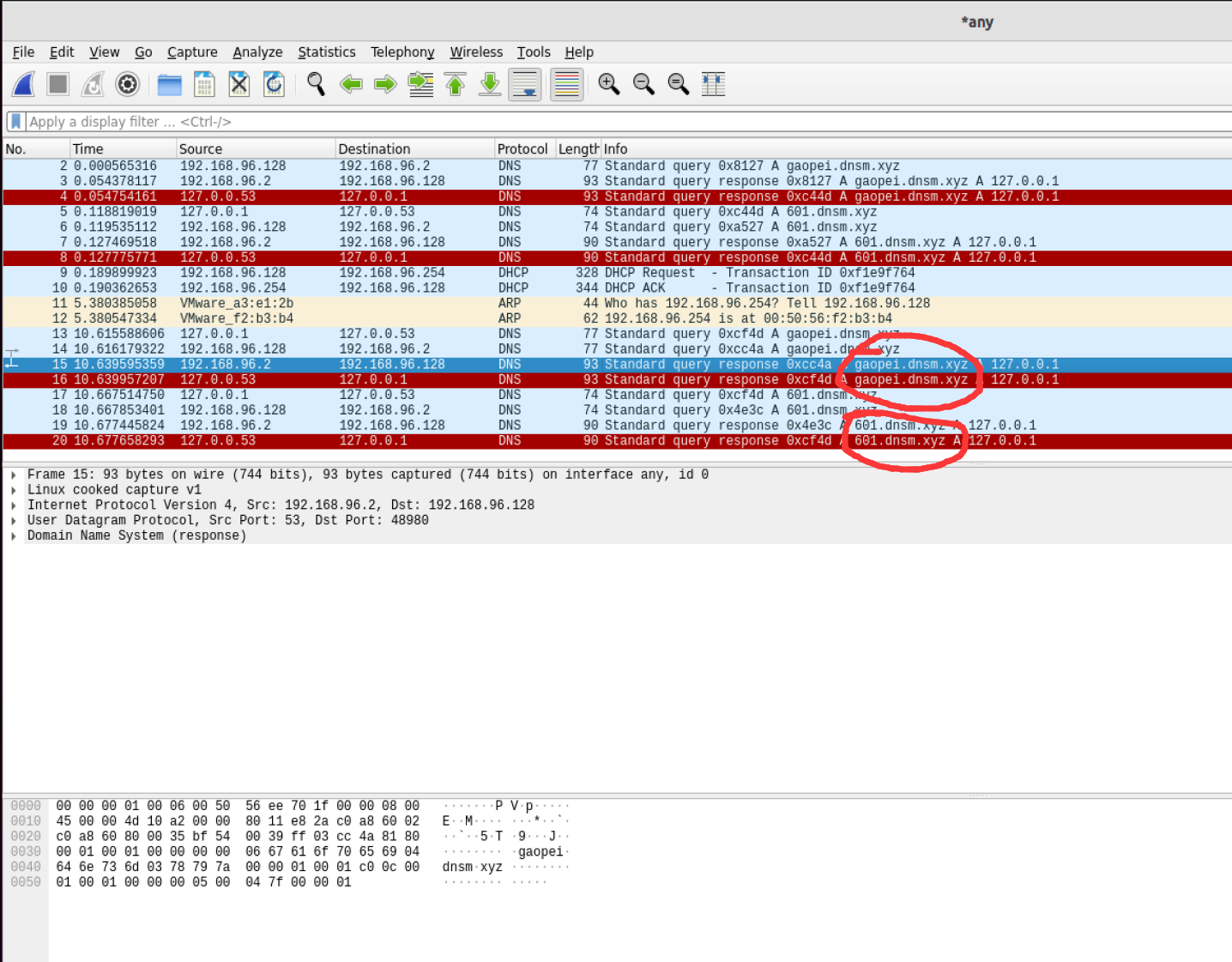Go back to previous packet arrow

pos(351,84)
